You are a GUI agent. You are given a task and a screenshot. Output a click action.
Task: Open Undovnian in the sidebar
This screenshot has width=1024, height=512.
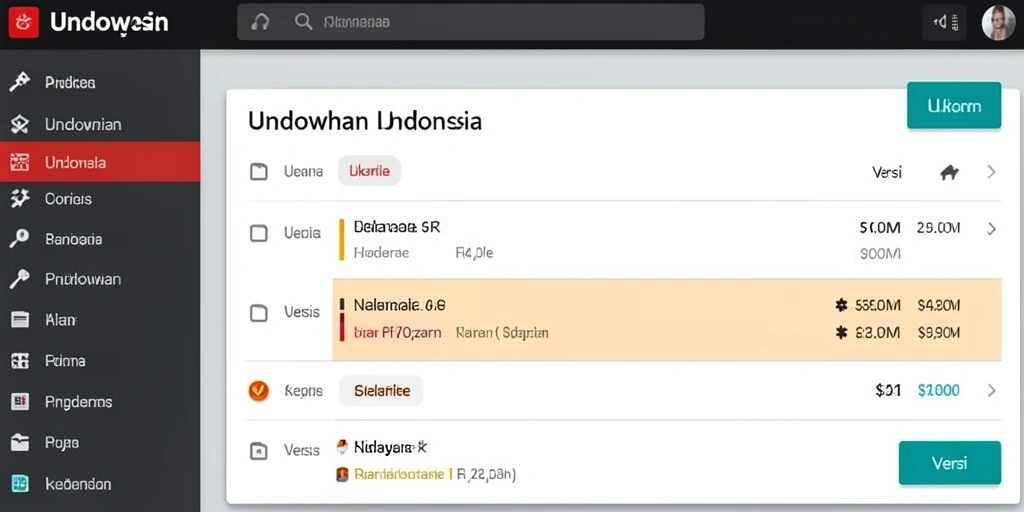pos(100,124)
